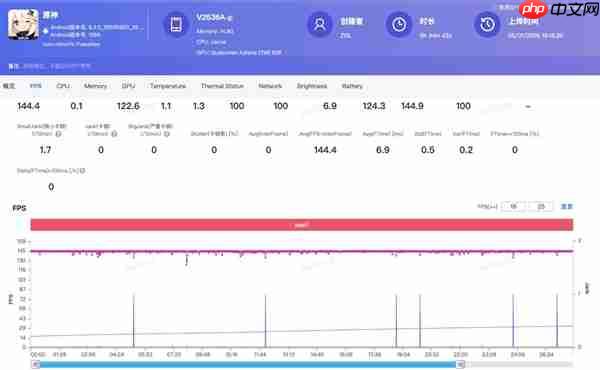Click the left handle of the timeline range slider
This screenshot has height=370, width=600.
pyautogui.click(x=36, y=365)
